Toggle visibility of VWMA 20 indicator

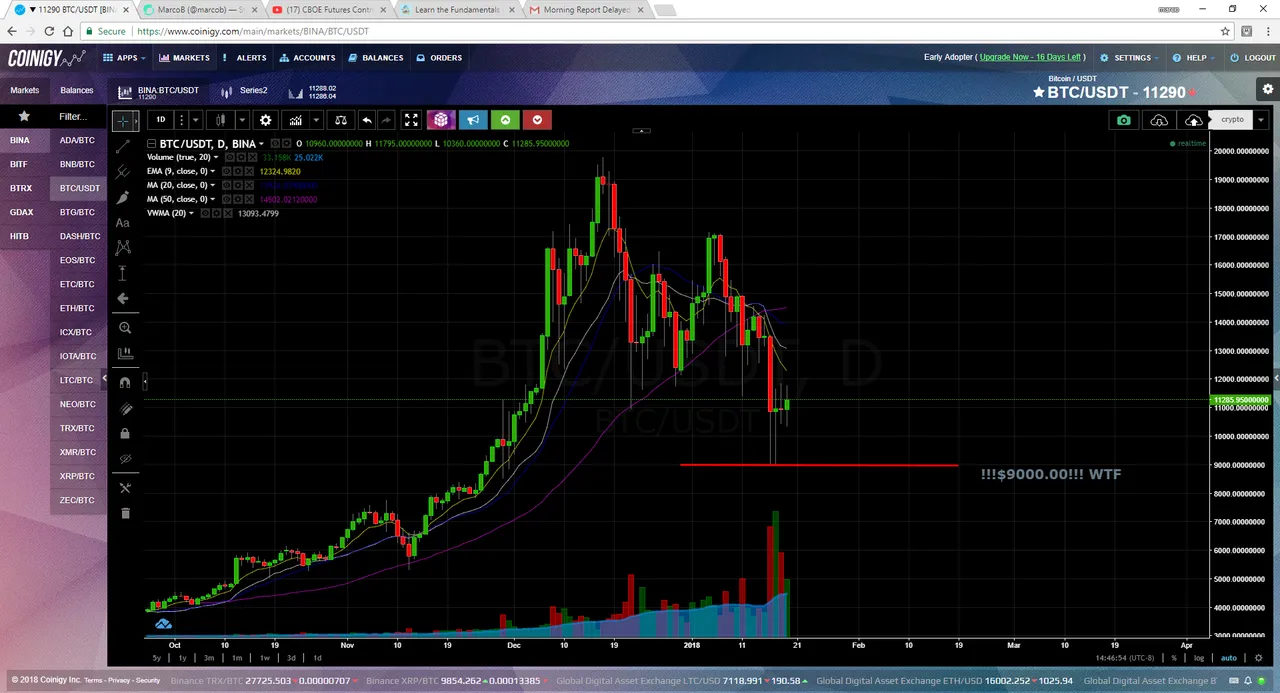pyautogui.click(x=205, y=213)
